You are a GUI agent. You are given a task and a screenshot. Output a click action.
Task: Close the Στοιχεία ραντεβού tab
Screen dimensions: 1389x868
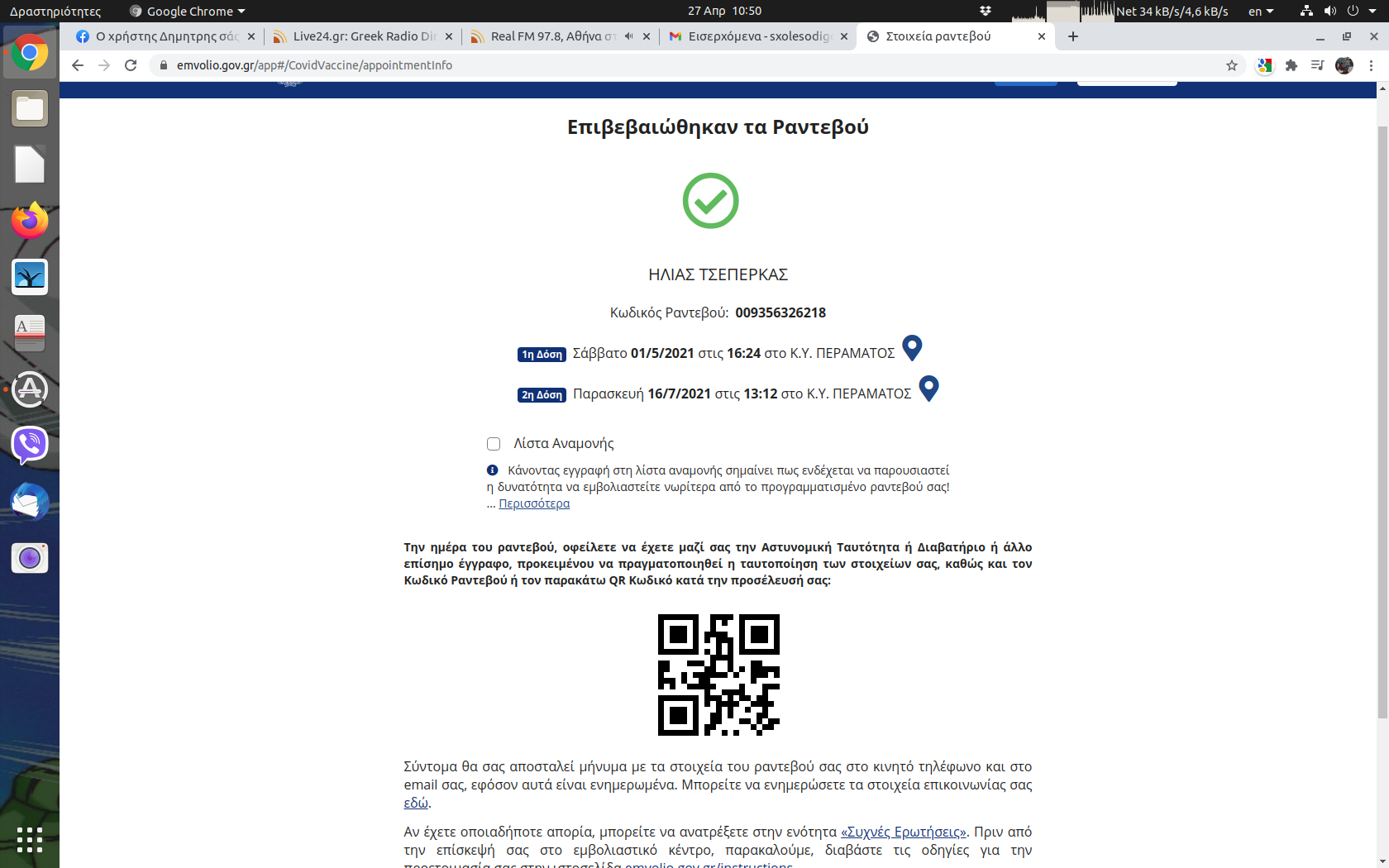(x=1042, y=36)
